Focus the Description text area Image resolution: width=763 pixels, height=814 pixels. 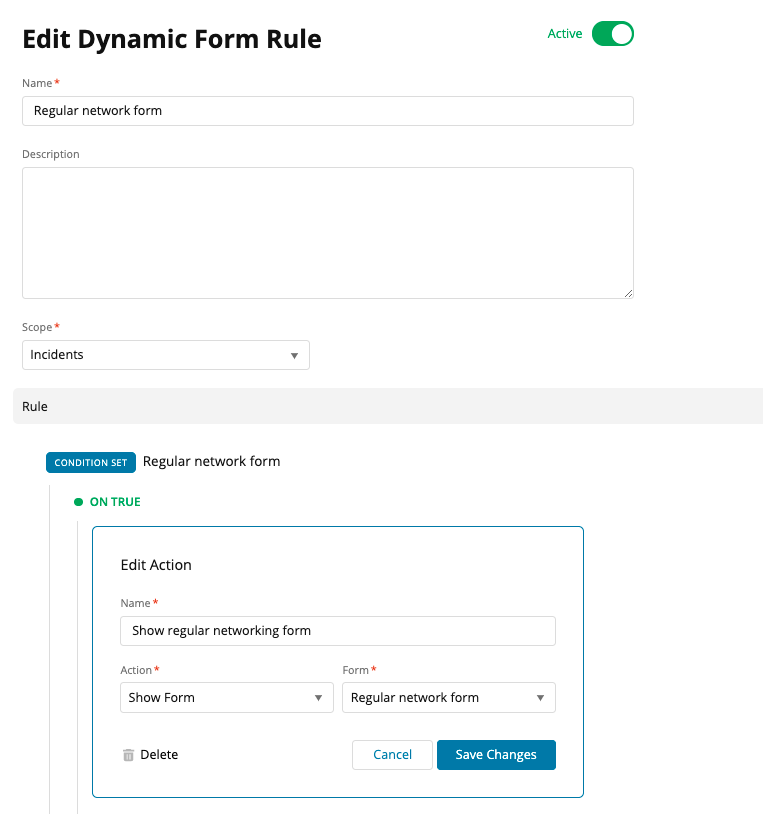tap(327, 232)
